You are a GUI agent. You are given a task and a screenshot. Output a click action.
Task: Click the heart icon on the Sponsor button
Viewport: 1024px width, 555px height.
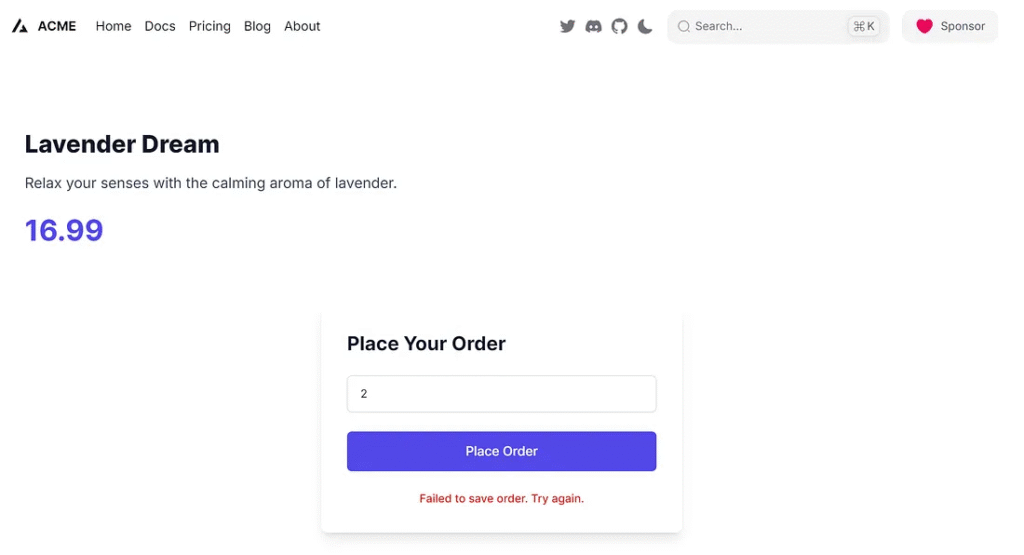(924, 27)
